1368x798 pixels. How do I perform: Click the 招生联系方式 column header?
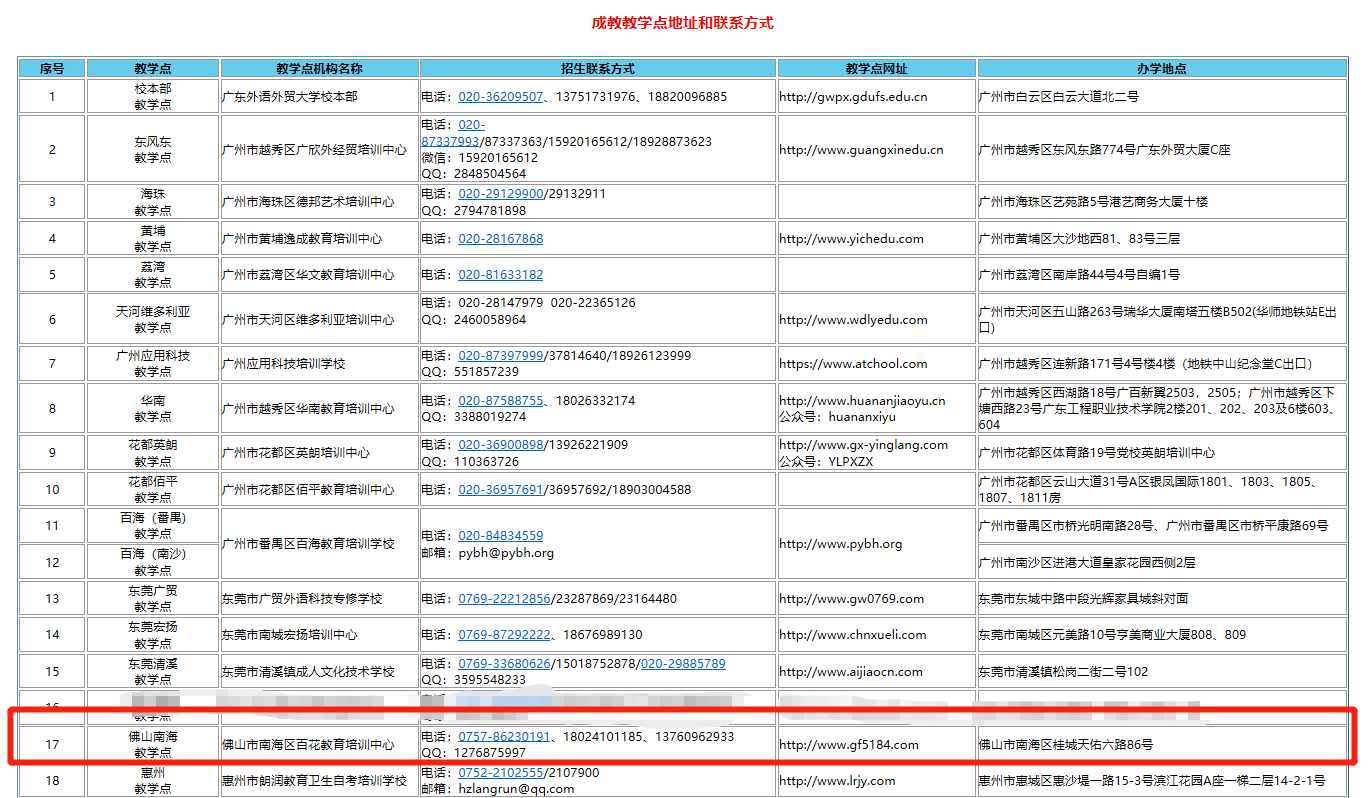pyautogui.click(x=597, y=69)
